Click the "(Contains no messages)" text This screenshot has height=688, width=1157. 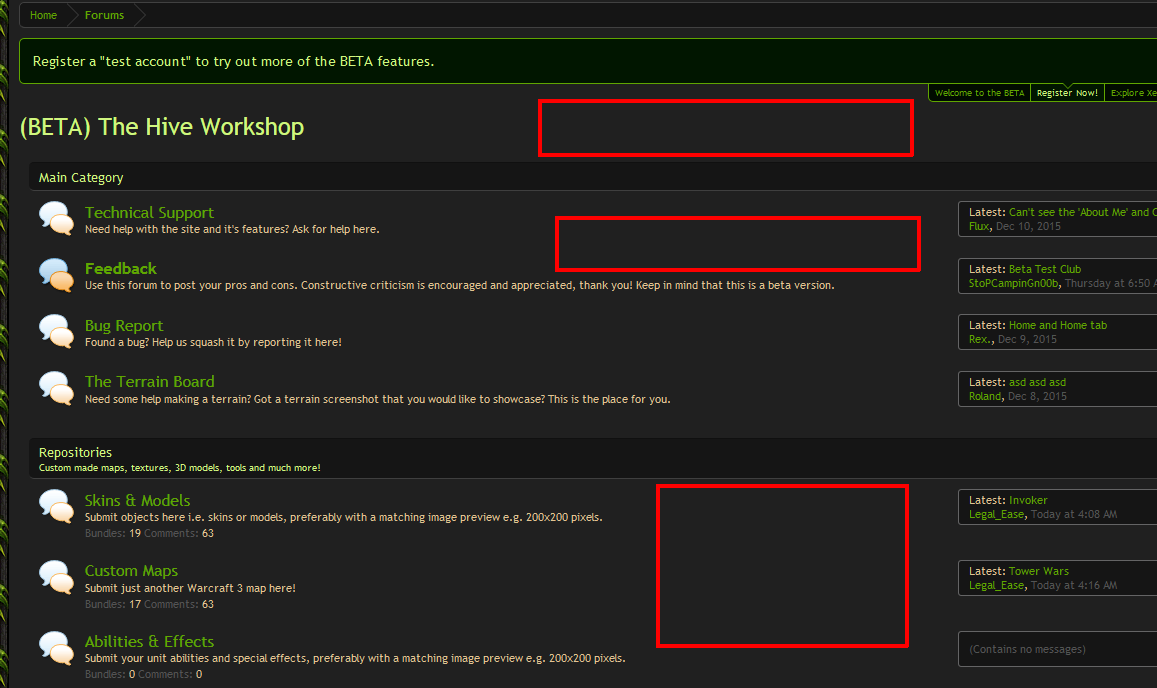coord(1027,650)
